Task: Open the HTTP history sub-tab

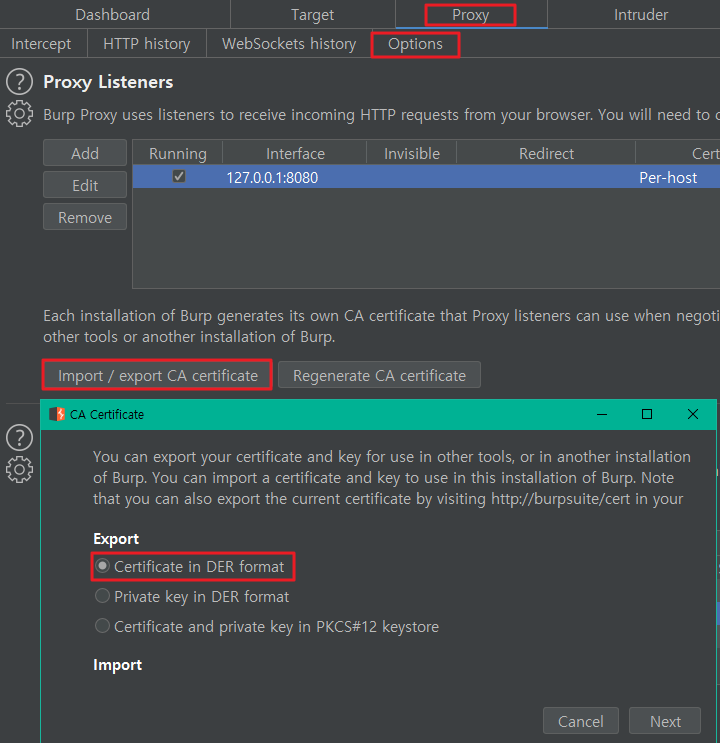Action: point(147,44)
